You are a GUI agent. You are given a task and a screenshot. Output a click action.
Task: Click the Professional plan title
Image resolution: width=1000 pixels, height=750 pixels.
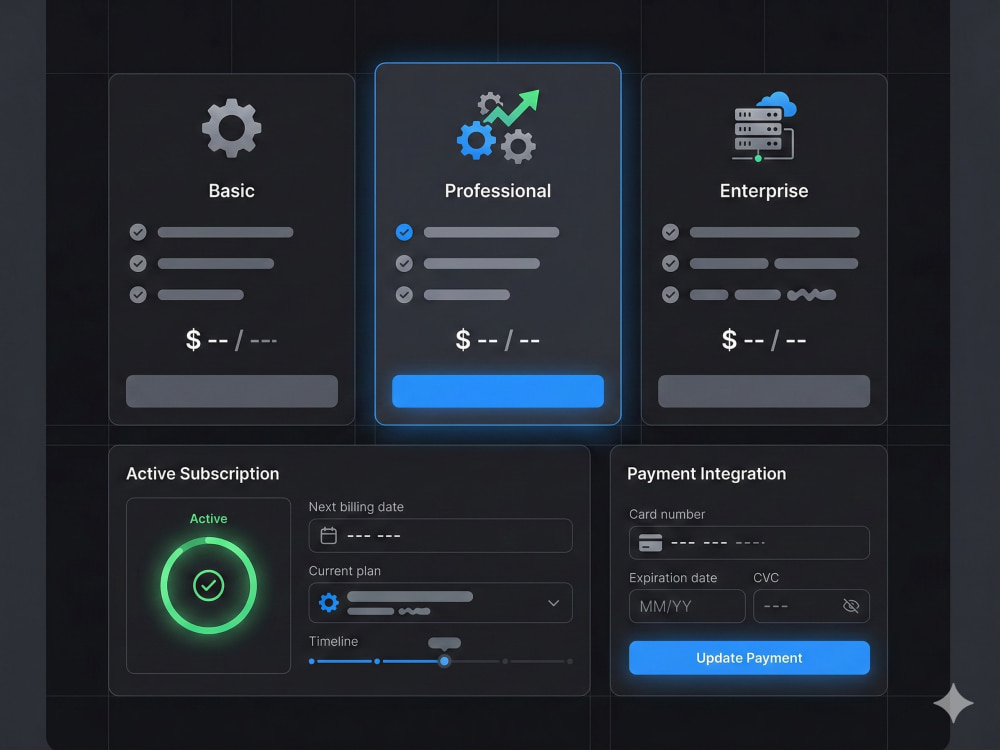pyautogui.click(x=498, y=191)
